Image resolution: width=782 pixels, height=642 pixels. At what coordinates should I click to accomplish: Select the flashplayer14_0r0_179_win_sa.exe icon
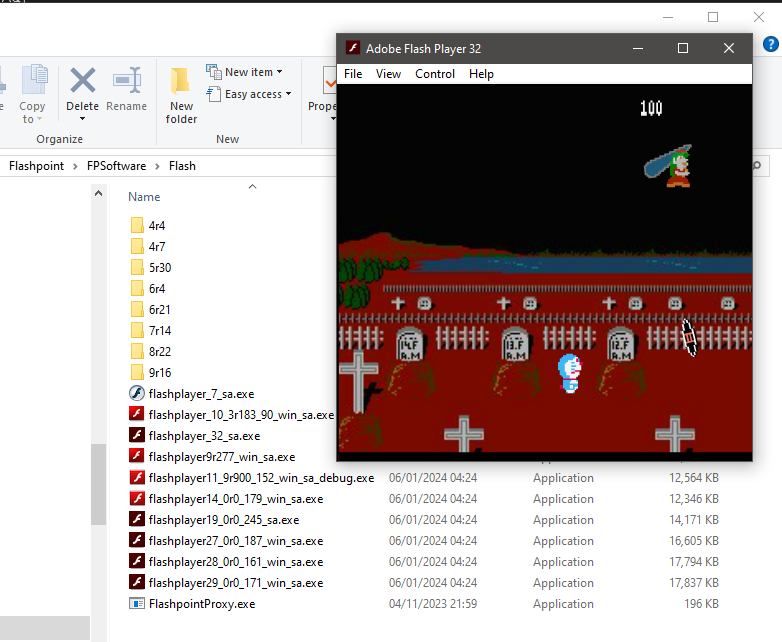pos(137,498)
